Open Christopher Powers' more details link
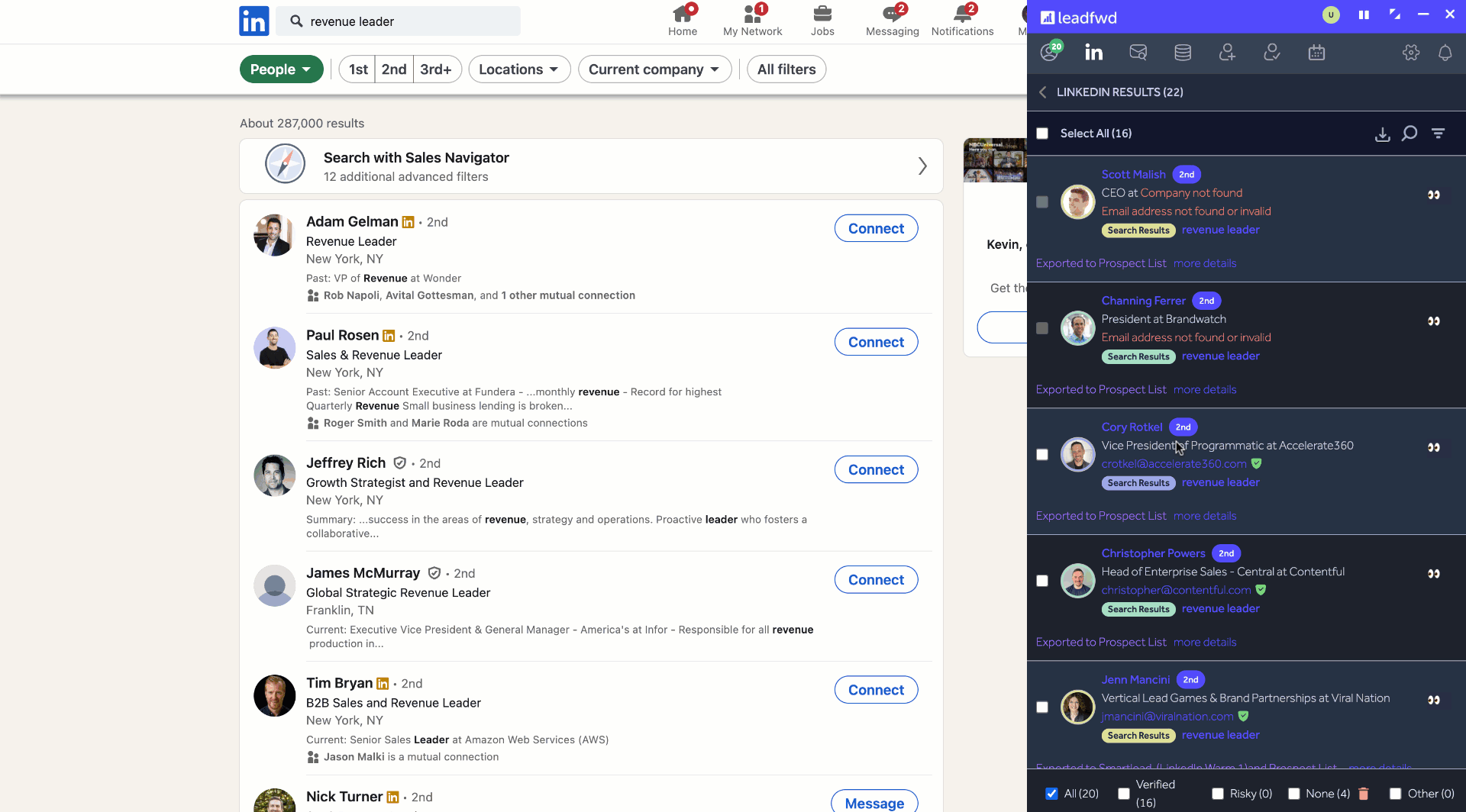The image size is (1466, 812). click(1205, 642)
